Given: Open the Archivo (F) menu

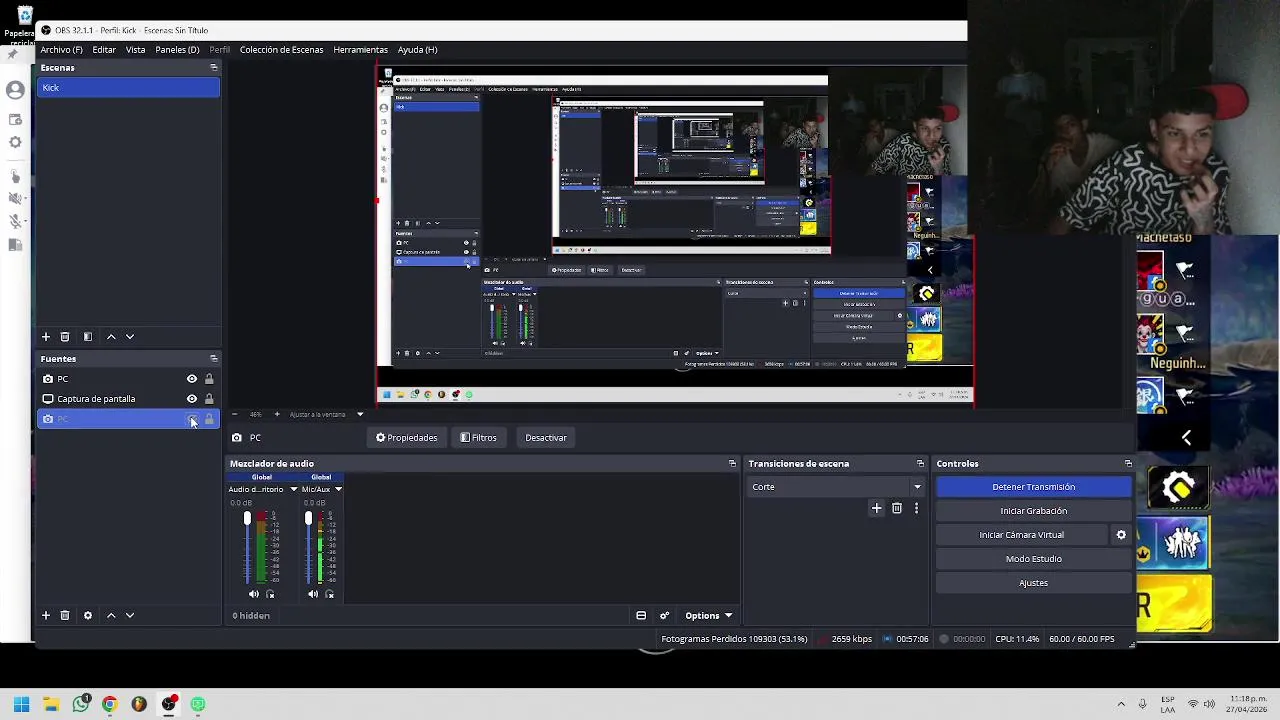Looking at the screenshot, I should coord(62,50).
